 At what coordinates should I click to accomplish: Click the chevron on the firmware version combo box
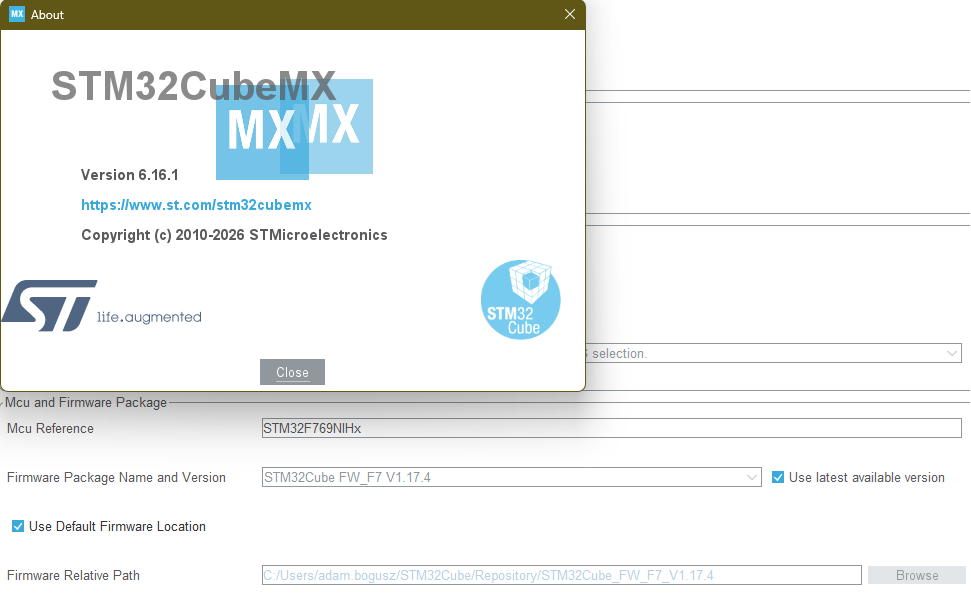click(x=751, y=477)
